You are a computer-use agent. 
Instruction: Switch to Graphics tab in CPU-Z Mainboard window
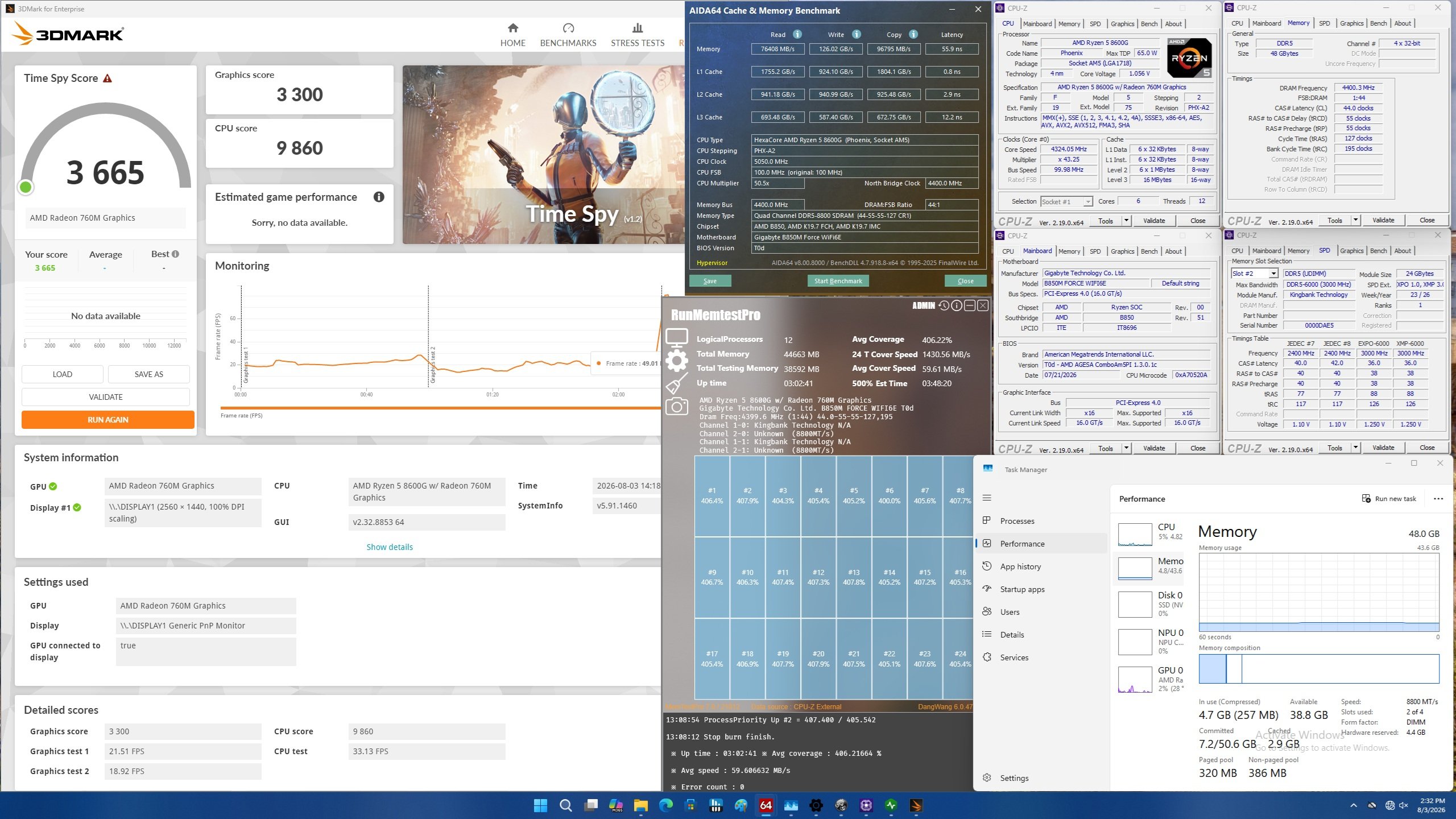[x=1122, y=251]
